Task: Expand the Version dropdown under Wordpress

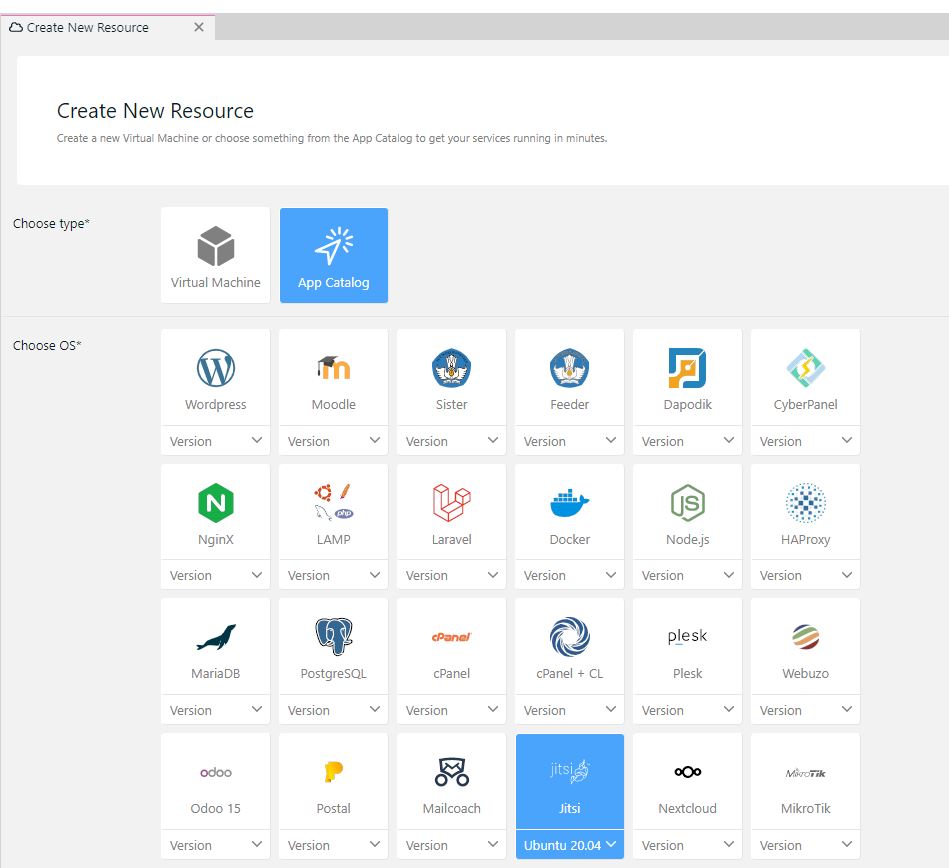Action: [x=215, y=441]
